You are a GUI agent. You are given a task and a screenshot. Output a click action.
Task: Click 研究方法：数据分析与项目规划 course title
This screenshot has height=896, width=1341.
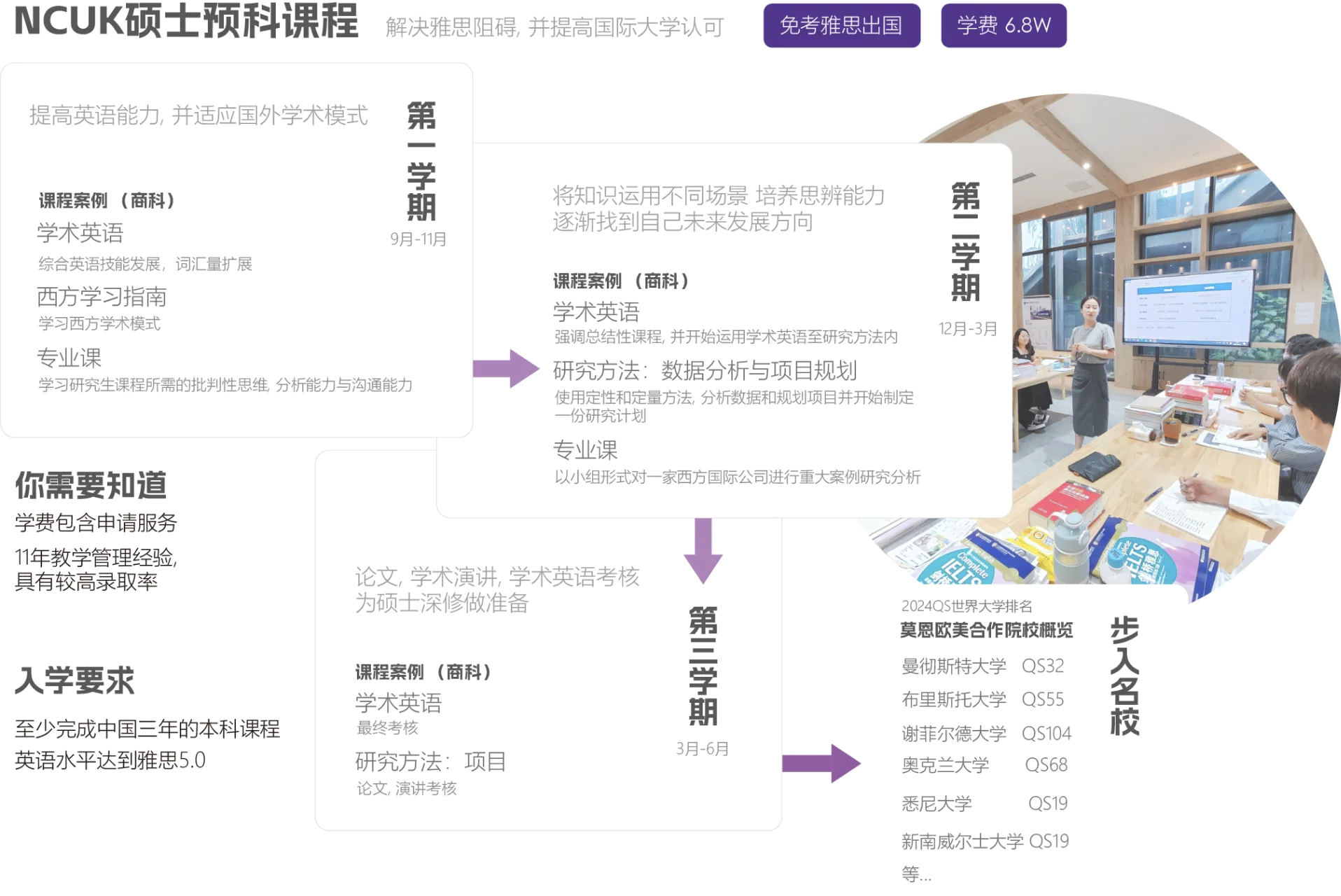pos(704,370)
